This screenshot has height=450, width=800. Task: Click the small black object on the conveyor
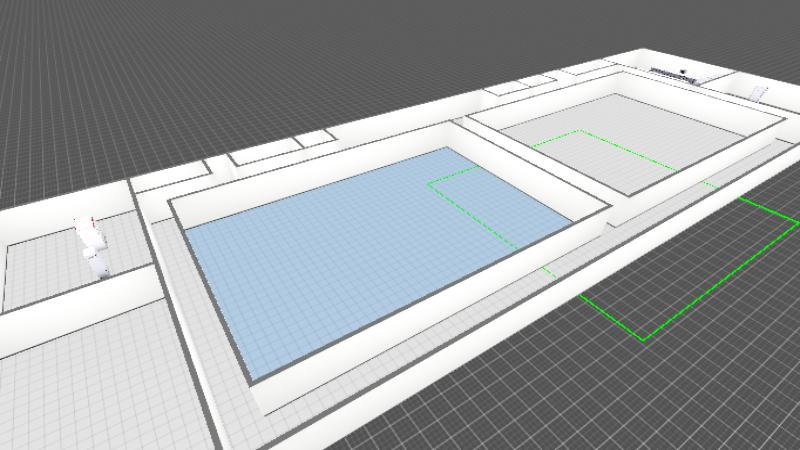682,70
